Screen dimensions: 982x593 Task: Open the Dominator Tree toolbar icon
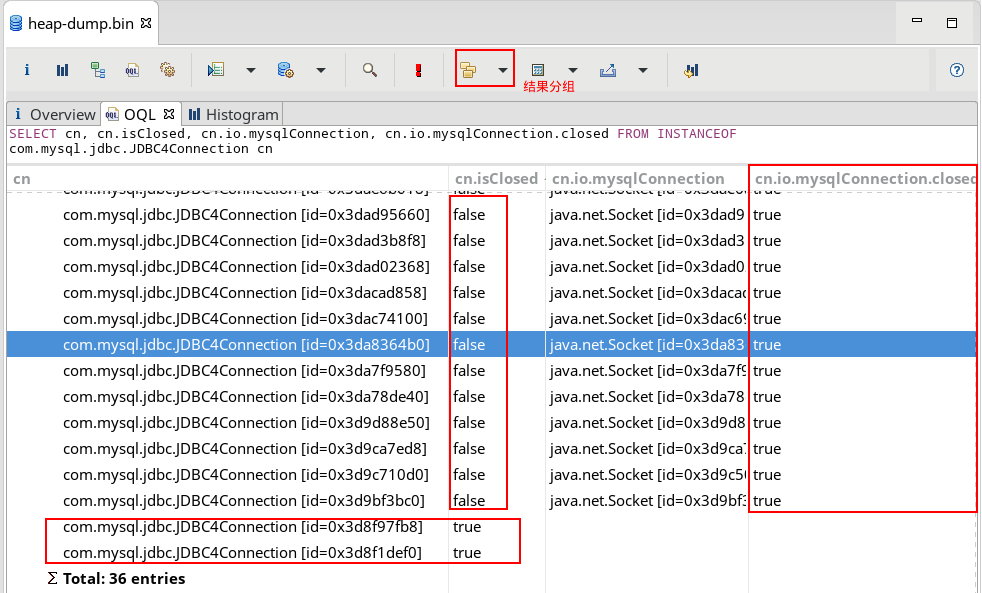97,70
